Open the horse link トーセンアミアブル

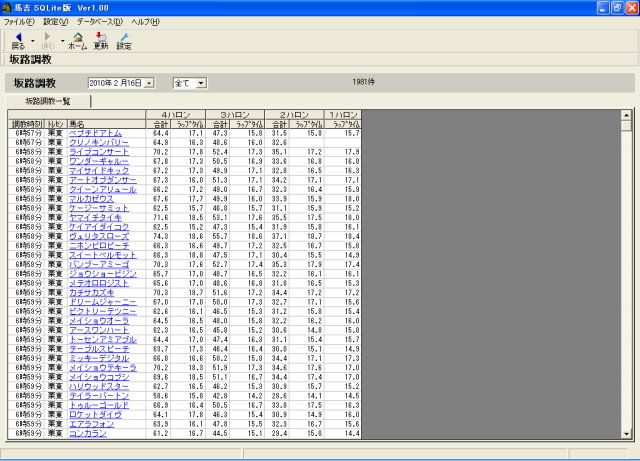pyautogui.click(x=102, y=340)
